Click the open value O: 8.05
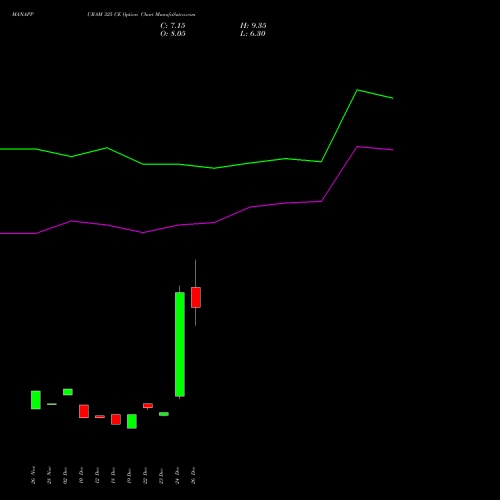 173,34
